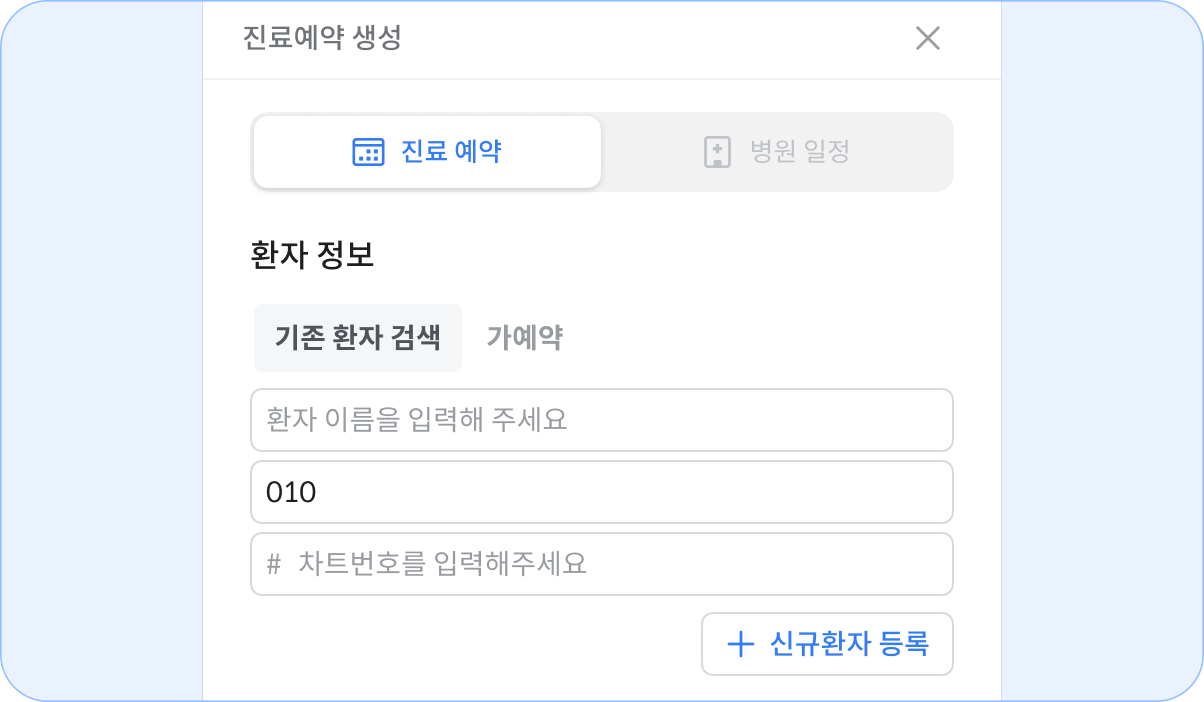
Task: Focus the 차트번호 input field
Action: click(x=602, y=564)
